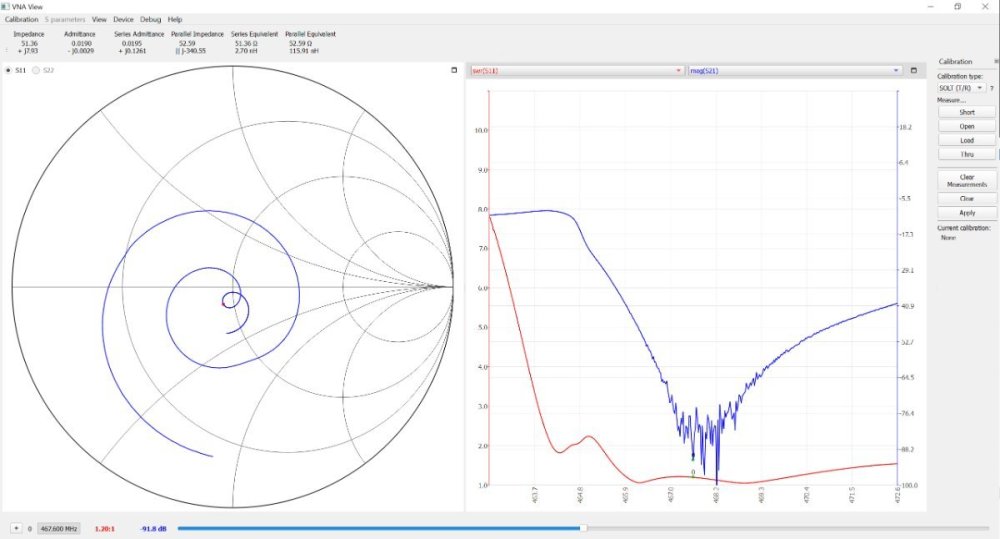Open the Calibration menu

click(x=21, y=19)
